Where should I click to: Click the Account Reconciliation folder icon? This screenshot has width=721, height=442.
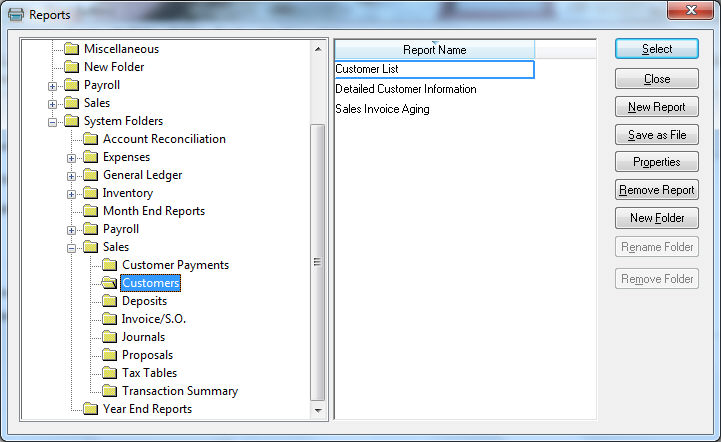(90, 139)
